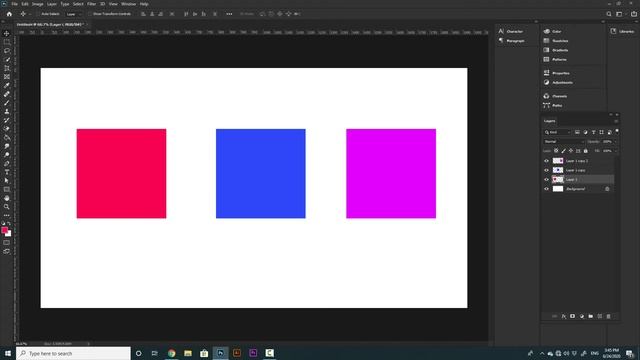Open the workspace switcher at top right
The height and width of the screenshot is (360, 640).
pos(620,14)
